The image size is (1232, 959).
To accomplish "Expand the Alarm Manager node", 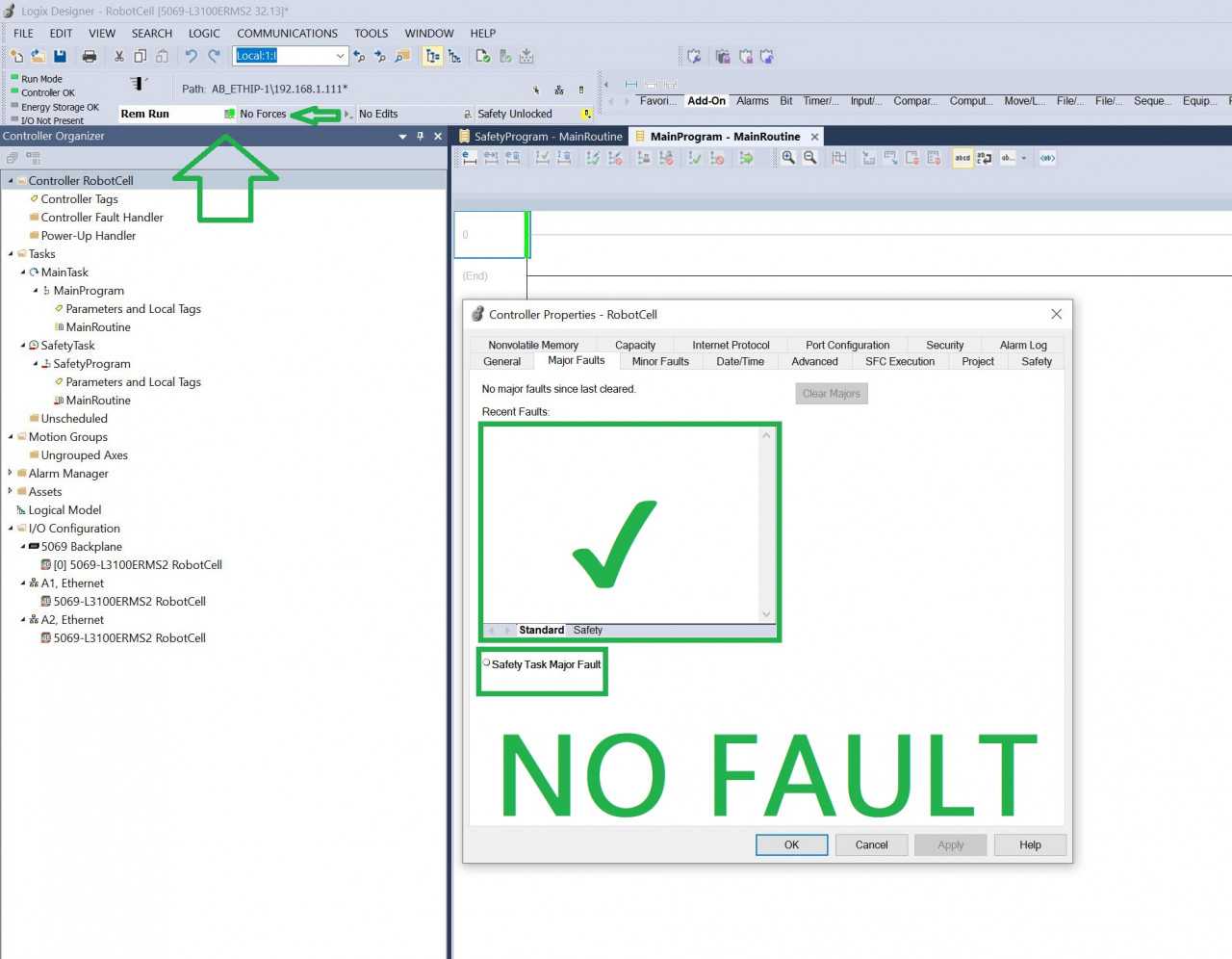I will (11, 474).
